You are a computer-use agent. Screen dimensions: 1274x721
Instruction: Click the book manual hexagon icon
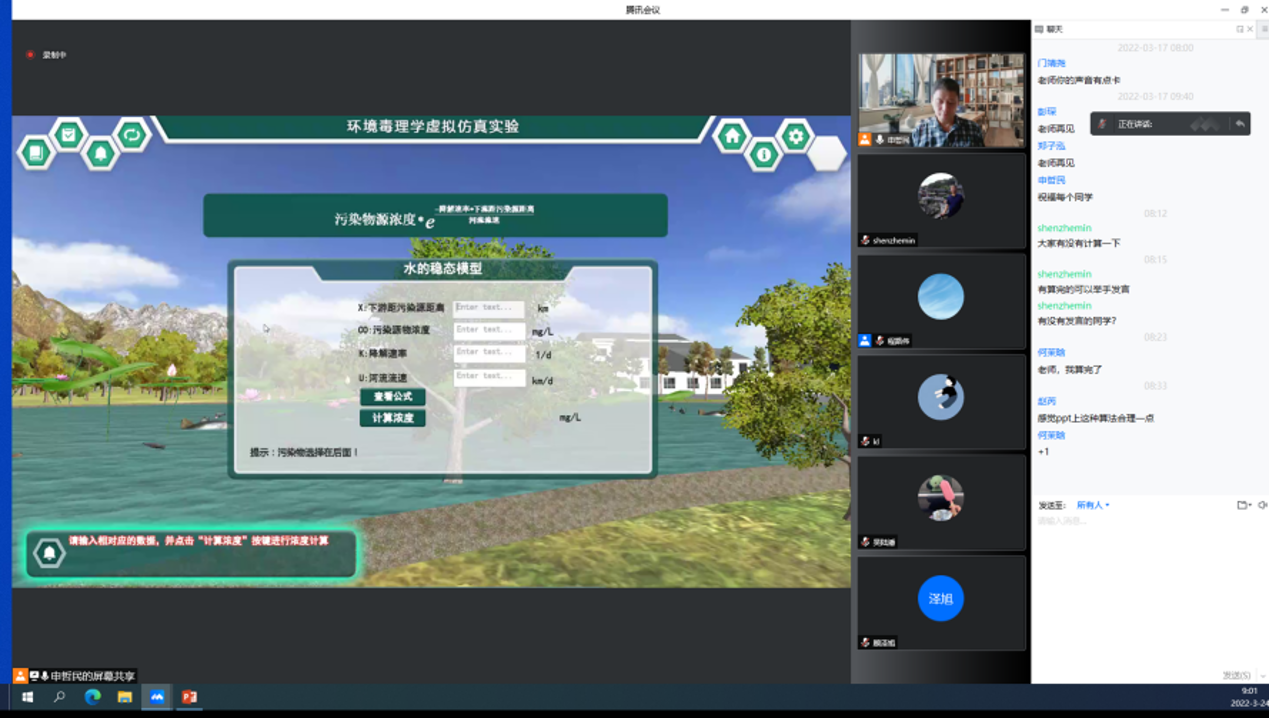(36, 153)
